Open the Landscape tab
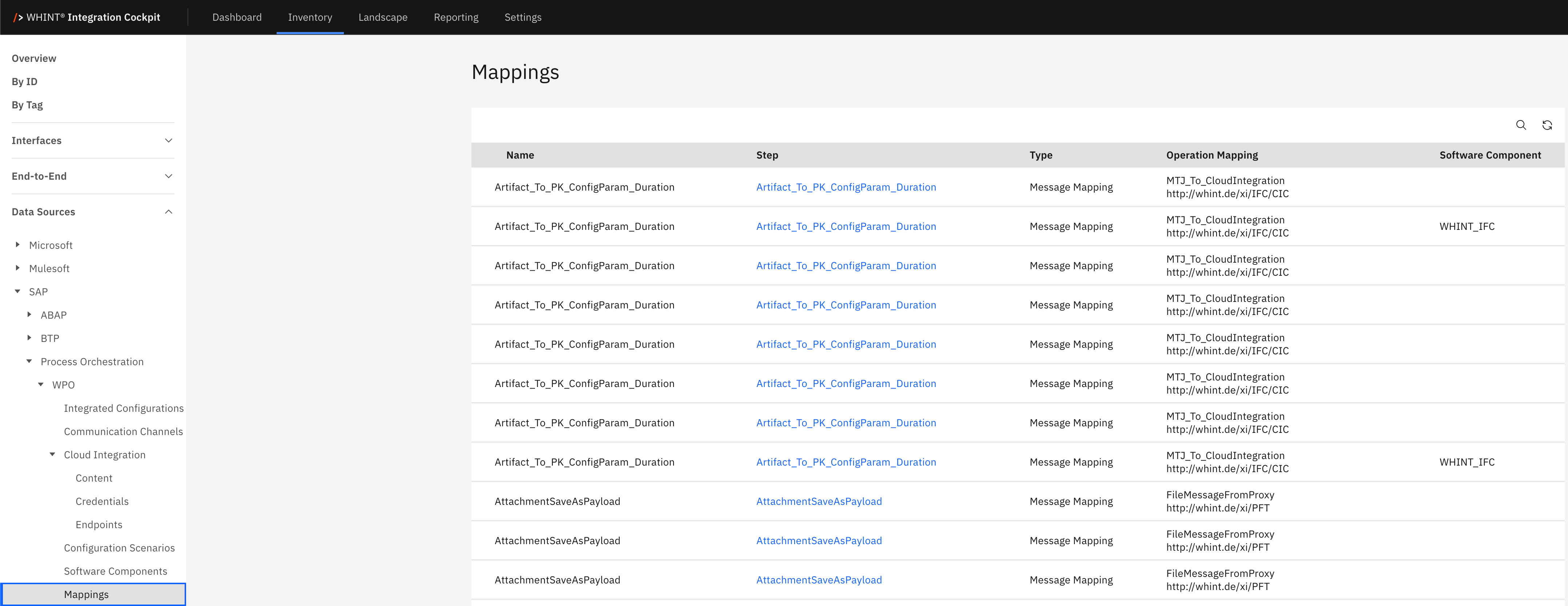This screenshot has height=606, width=1568. click(382, 17)
